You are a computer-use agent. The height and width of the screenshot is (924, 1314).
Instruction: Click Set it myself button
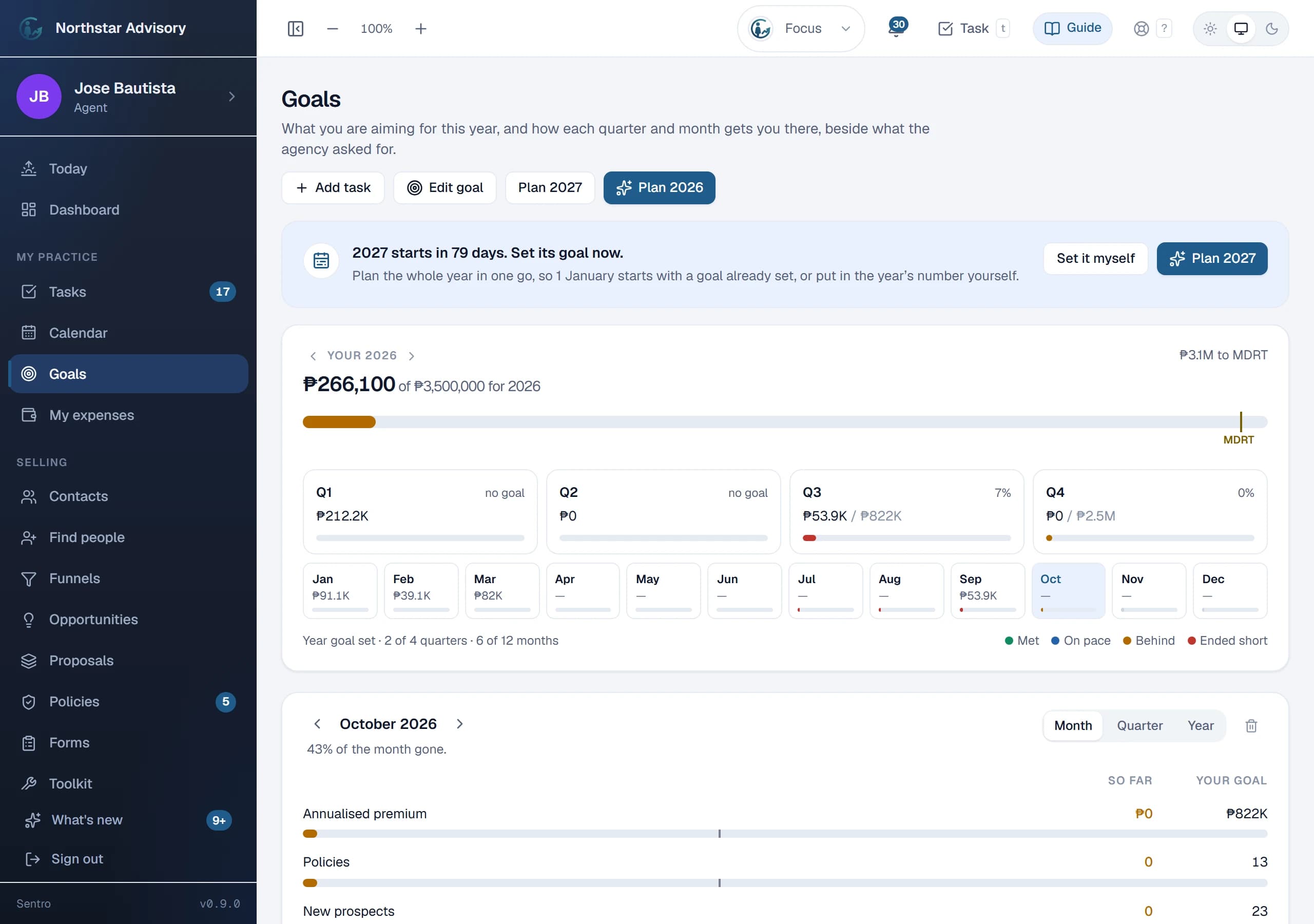1095,259
